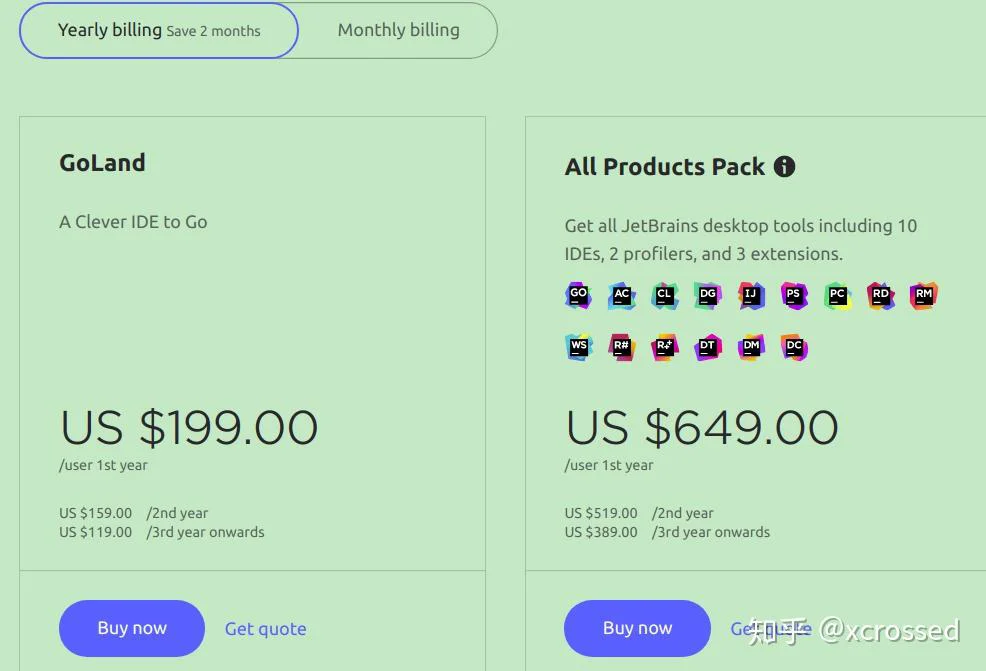986x671 pixels.
Task: Click the DataGrip DG product icon
Action: pyautogui.click(x=707, y=296)
